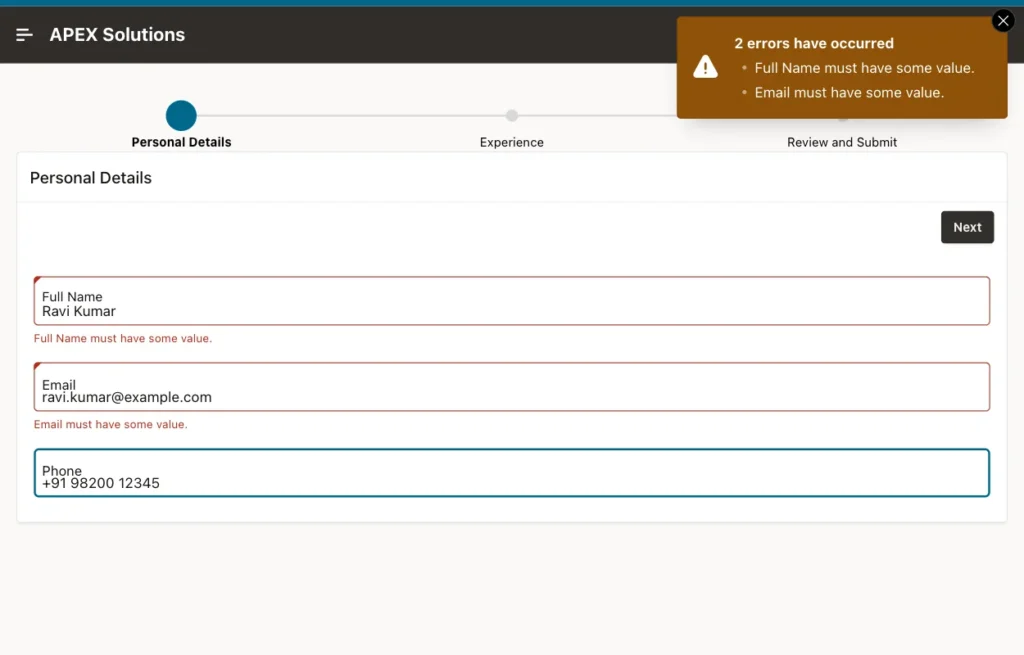Focus the Email input field
This screenshot has width=1024, height=655.
512,387
